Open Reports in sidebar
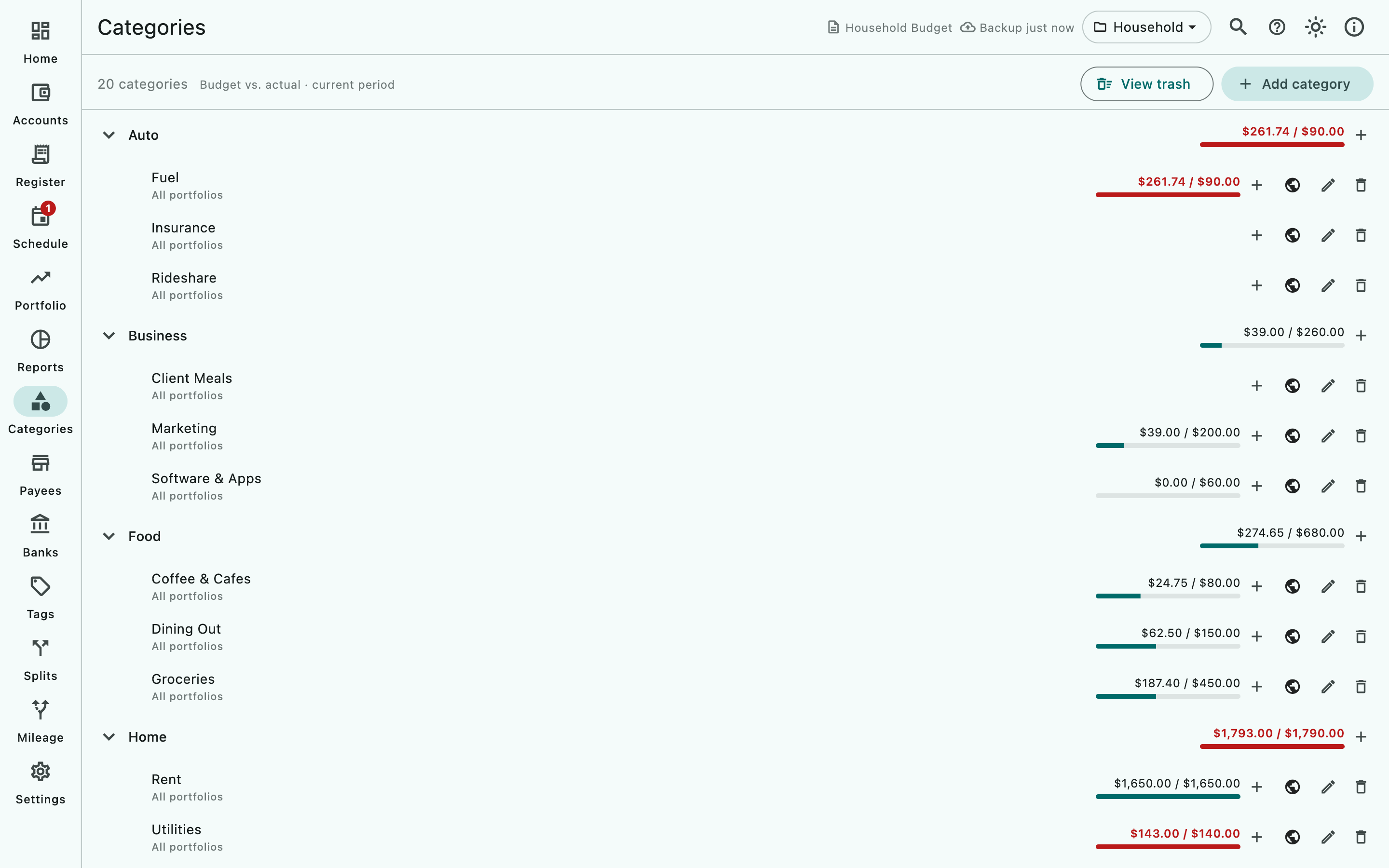 tap(40, 352)
